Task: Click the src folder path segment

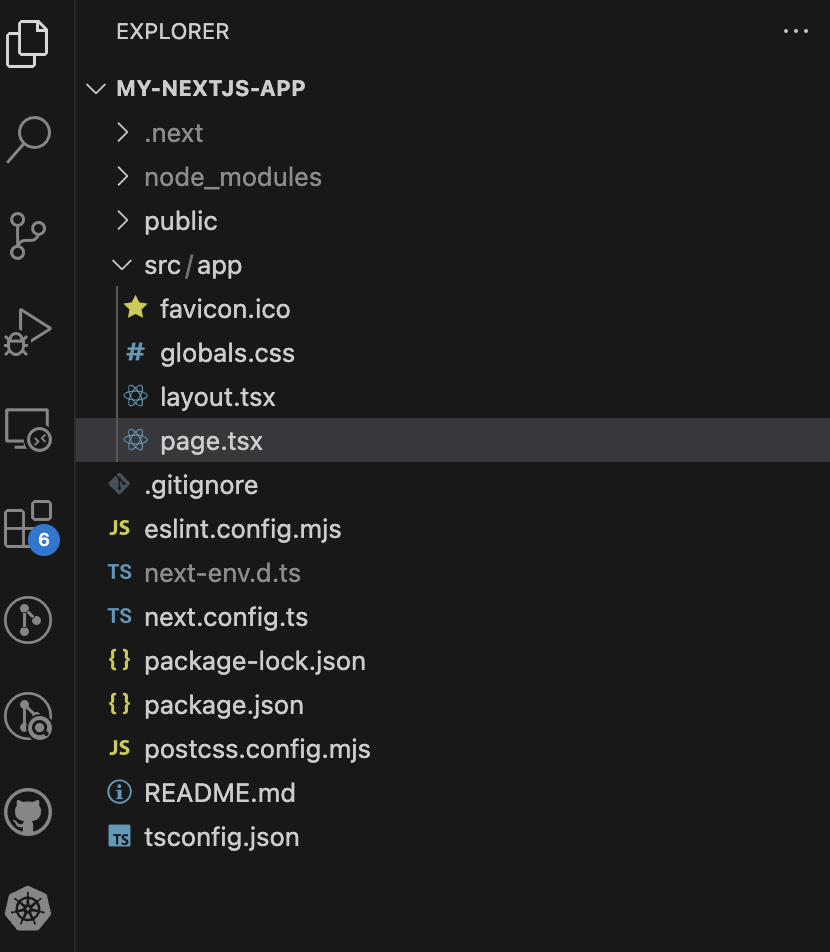Action: (163, 265)
